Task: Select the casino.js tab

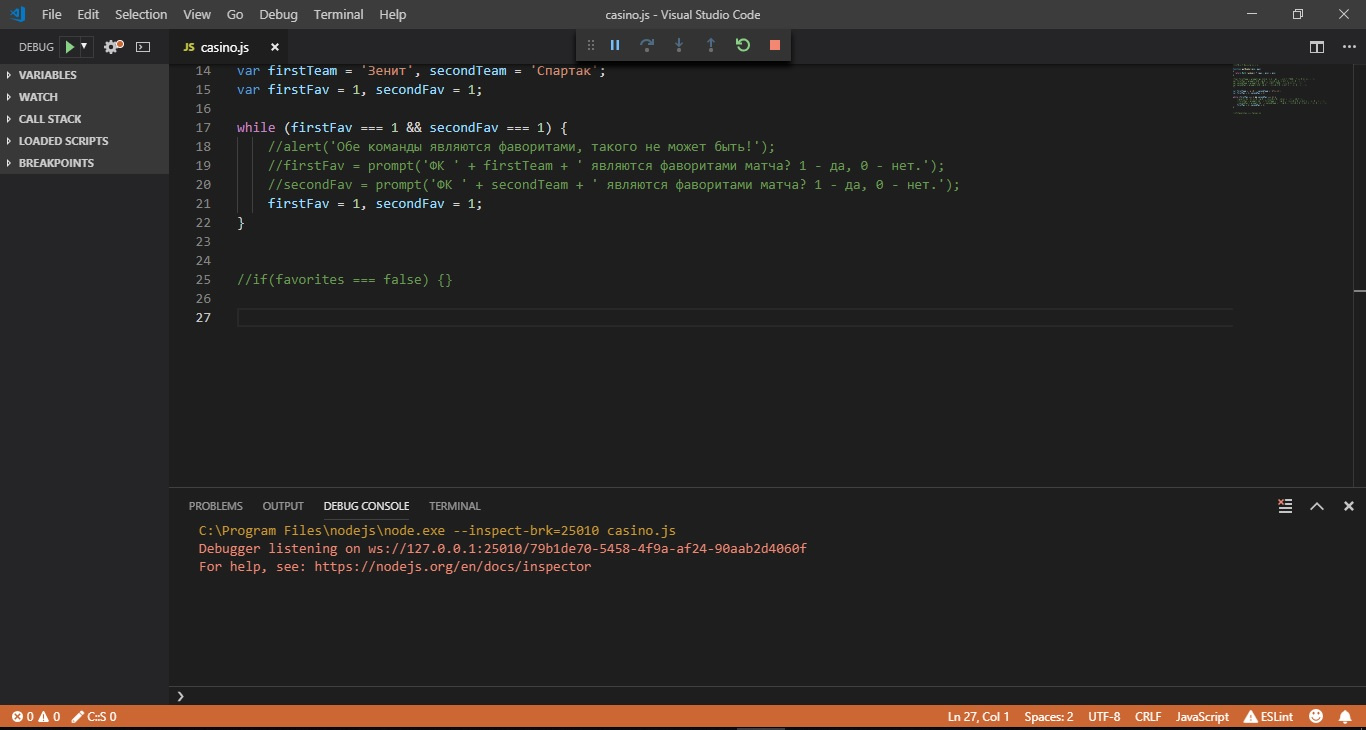Action: click(x=228, y=47)
